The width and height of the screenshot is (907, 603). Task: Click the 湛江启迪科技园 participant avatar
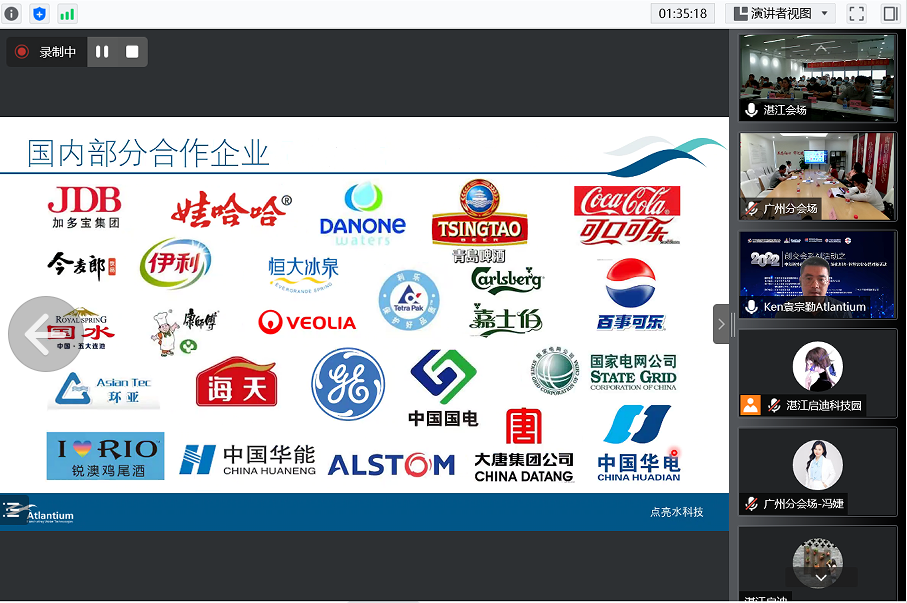818,366
